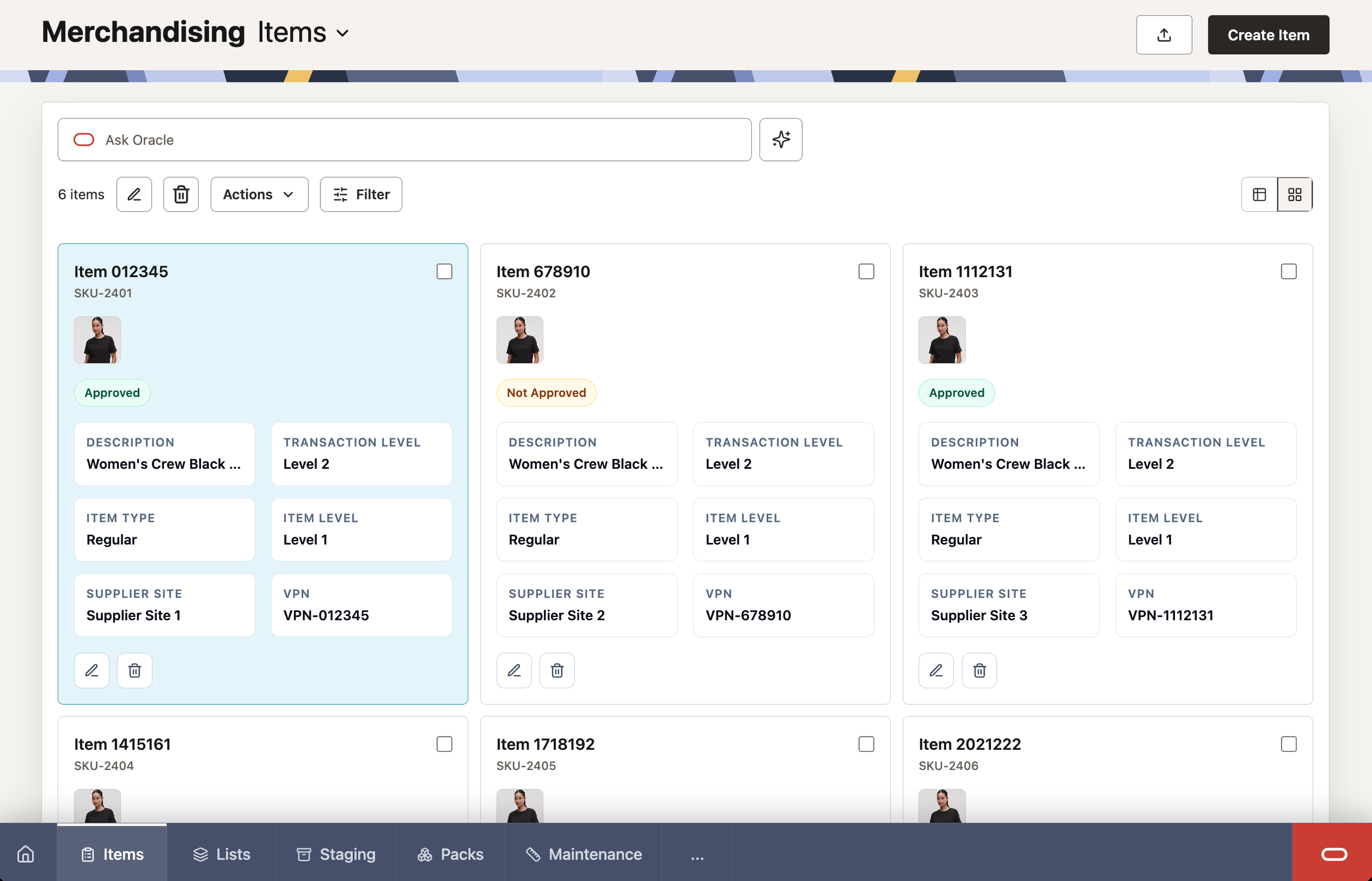The image size is (1372, 881).
Task: Click the Item 1112131 title
Action: click(965, 271)
